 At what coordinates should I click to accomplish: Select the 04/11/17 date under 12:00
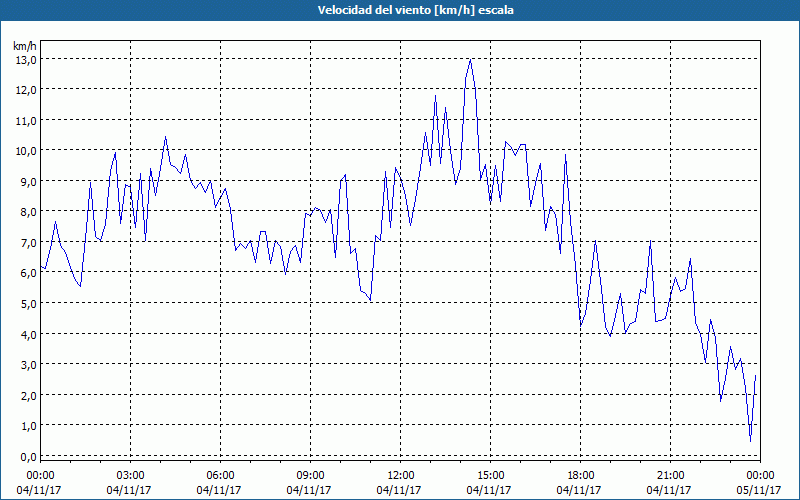(399, 490)
